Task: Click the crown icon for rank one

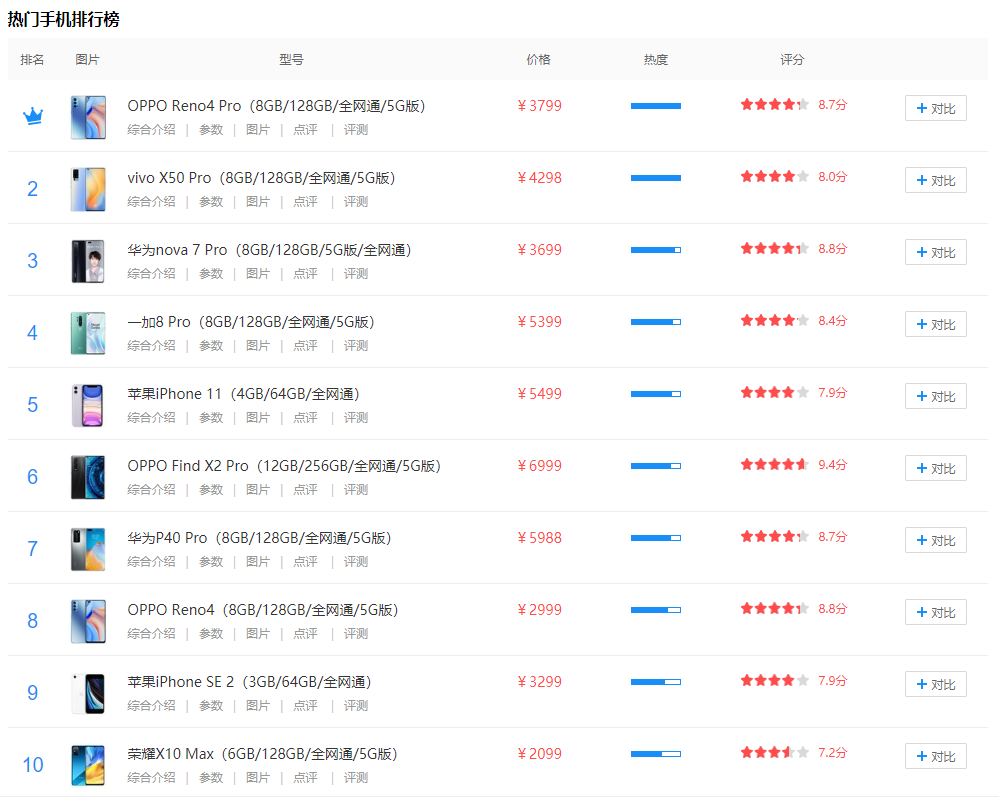Action: pyautogui.click(x=33, y=116)
